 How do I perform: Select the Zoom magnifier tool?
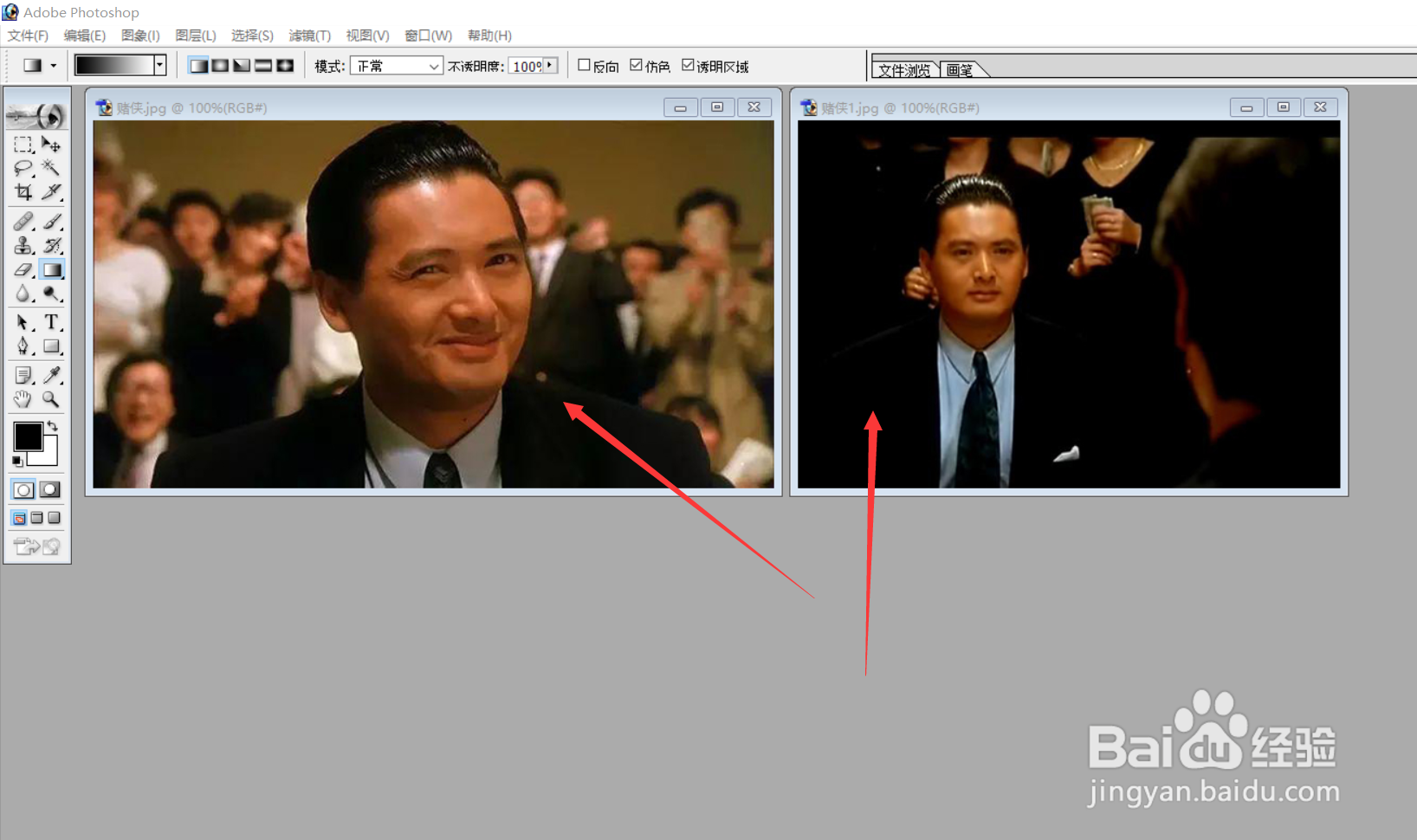51,399
